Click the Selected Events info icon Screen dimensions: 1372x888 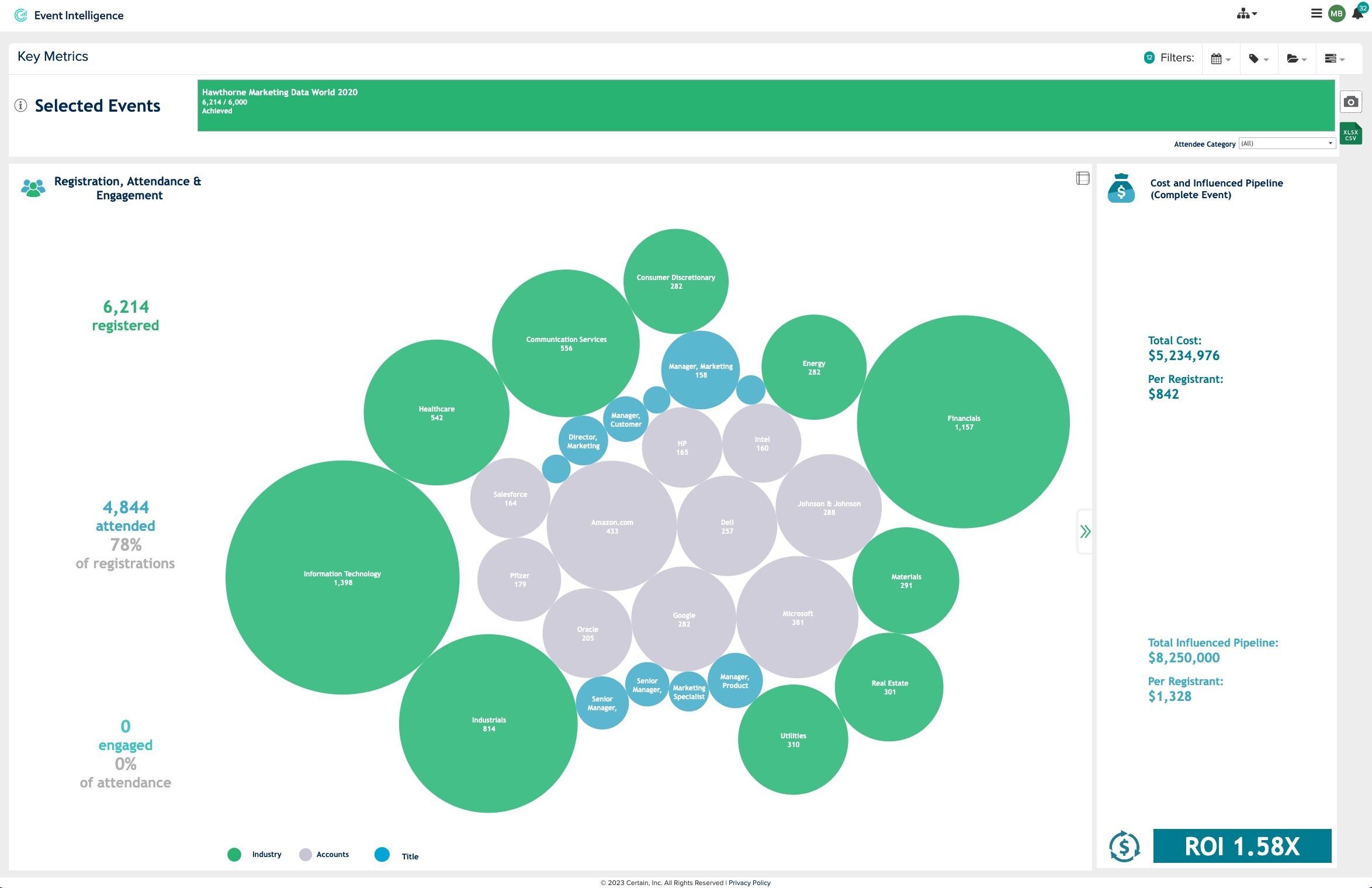(x=21, y=105)
